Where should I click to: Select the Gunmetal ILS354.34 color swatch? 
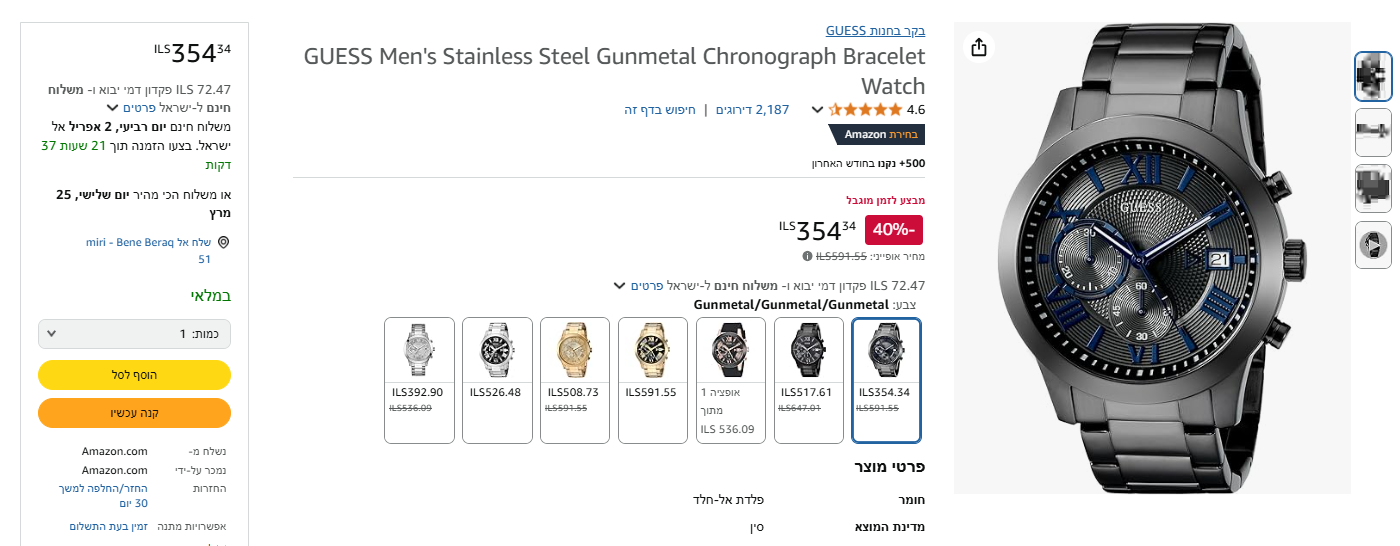click(887, 380)
